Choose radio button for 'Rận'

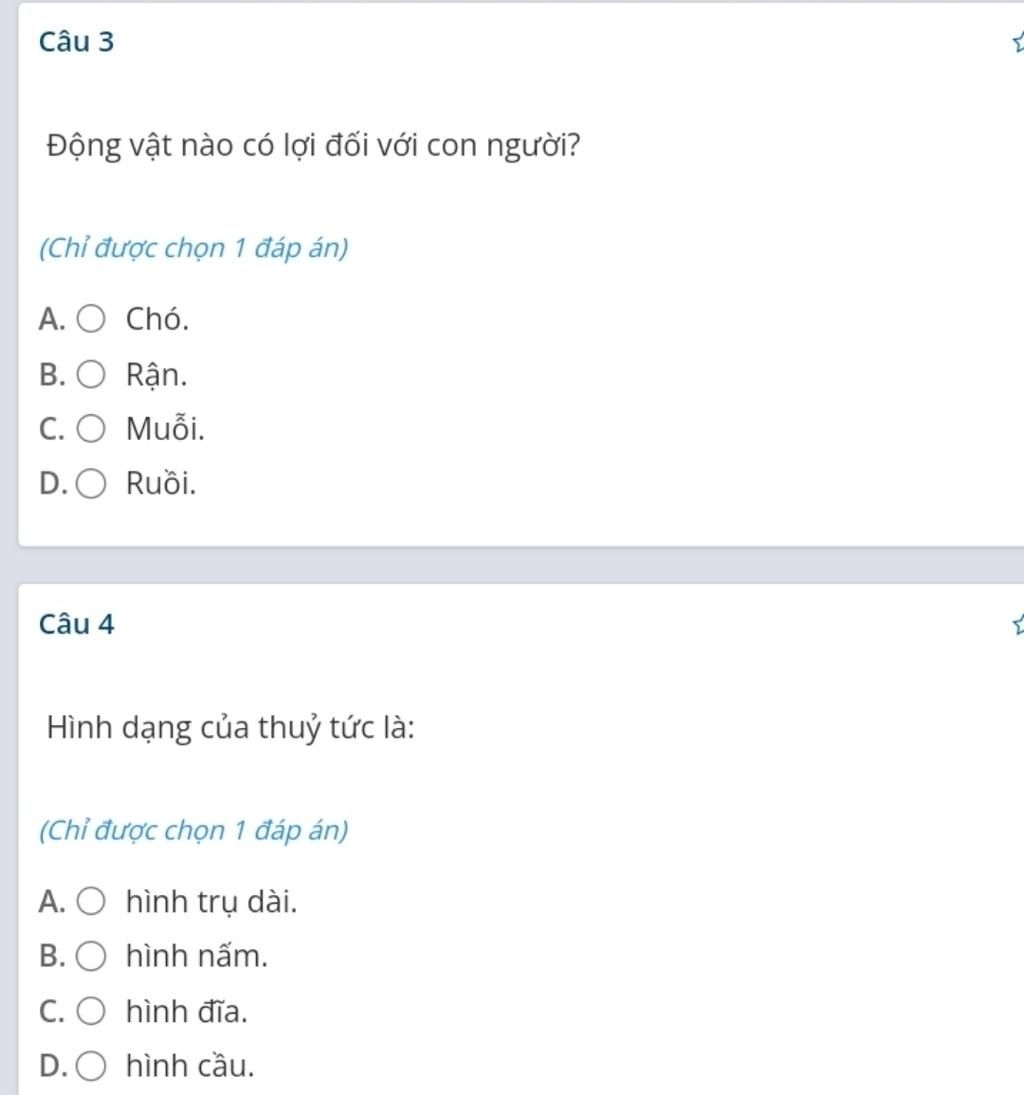pos(91,374)
